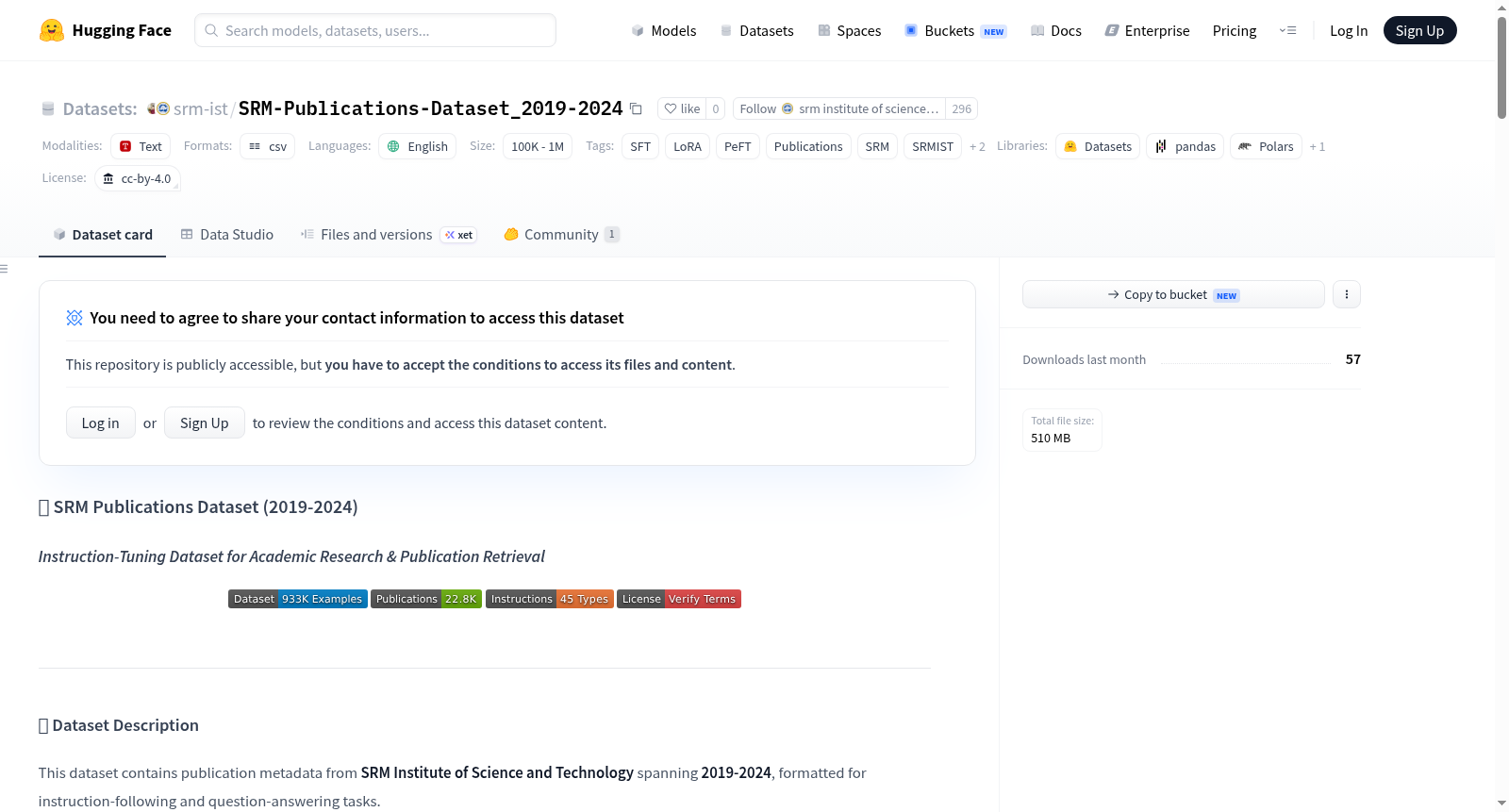
Task: Click the Instructions 45 Types badge
Action: [550, 599]
